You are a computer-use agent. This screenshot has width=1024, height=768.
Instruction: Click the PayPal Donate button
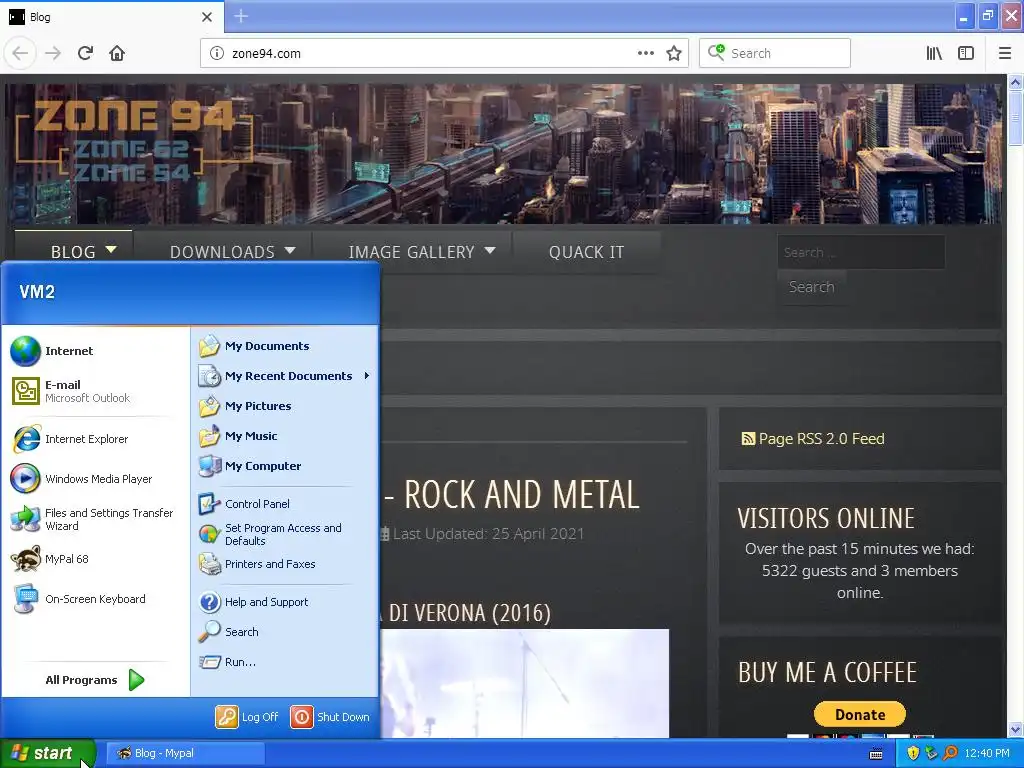(x=859, y=714)
